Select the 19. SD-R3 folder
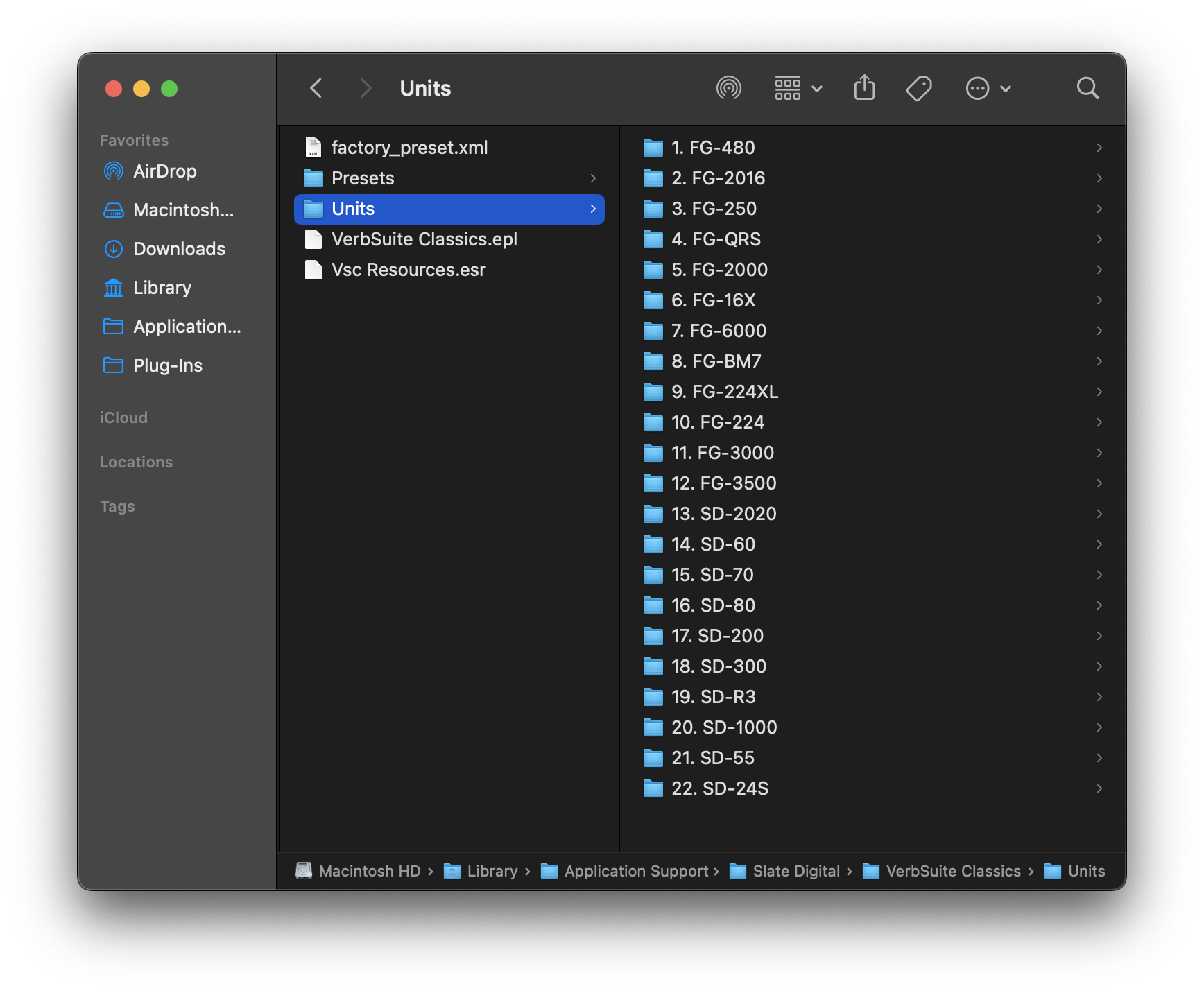Screen dimensions: 1204x993 tap(873, 697)
